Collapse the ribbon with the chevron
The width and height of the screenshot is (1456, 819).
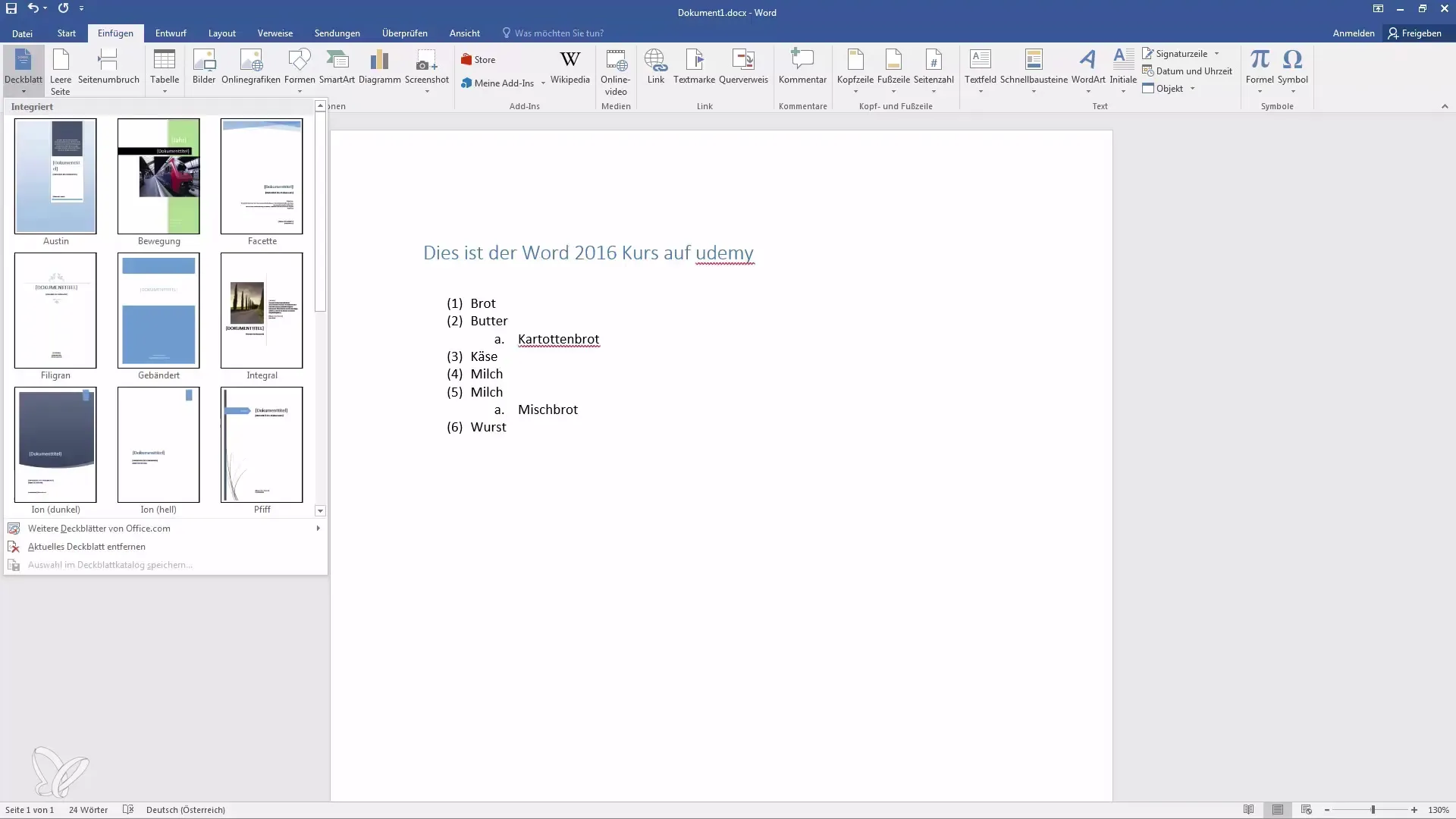click(x=1445, y=106)
